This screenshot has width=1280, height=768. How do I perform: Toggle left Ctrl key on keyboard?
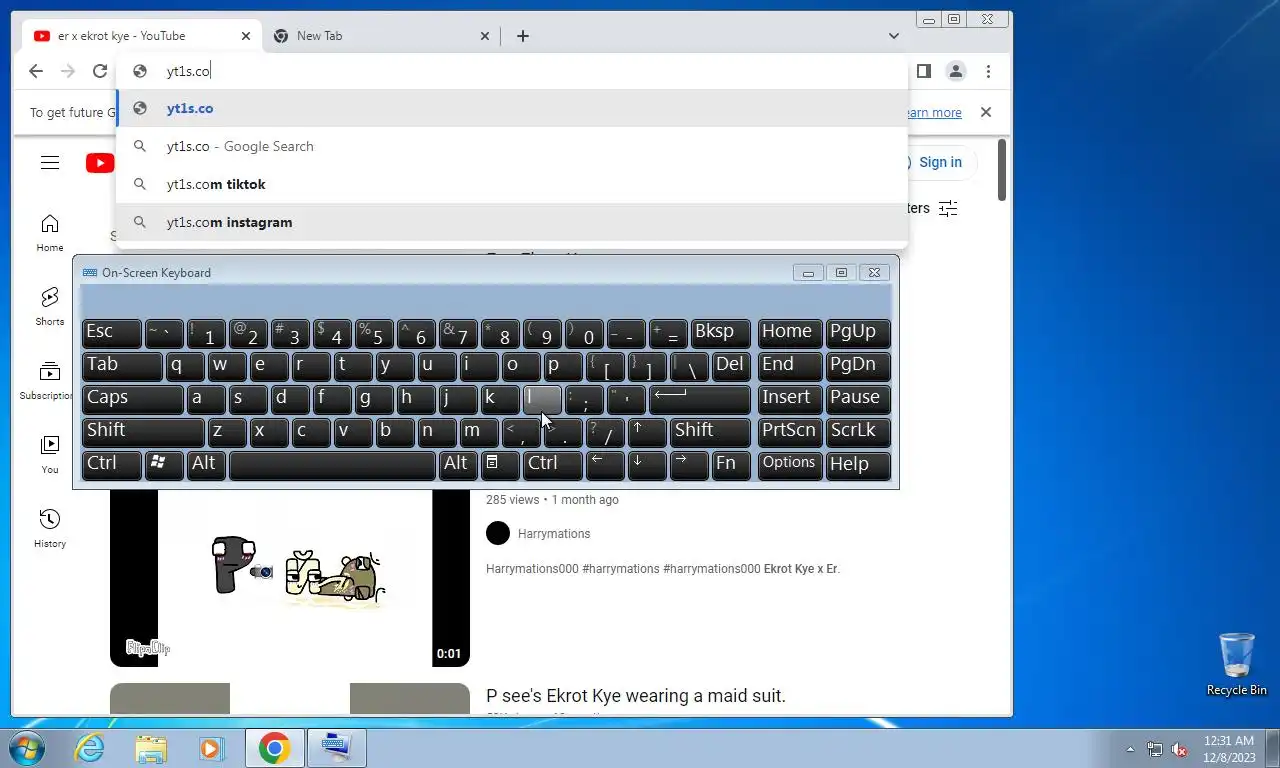pos(112,464)
